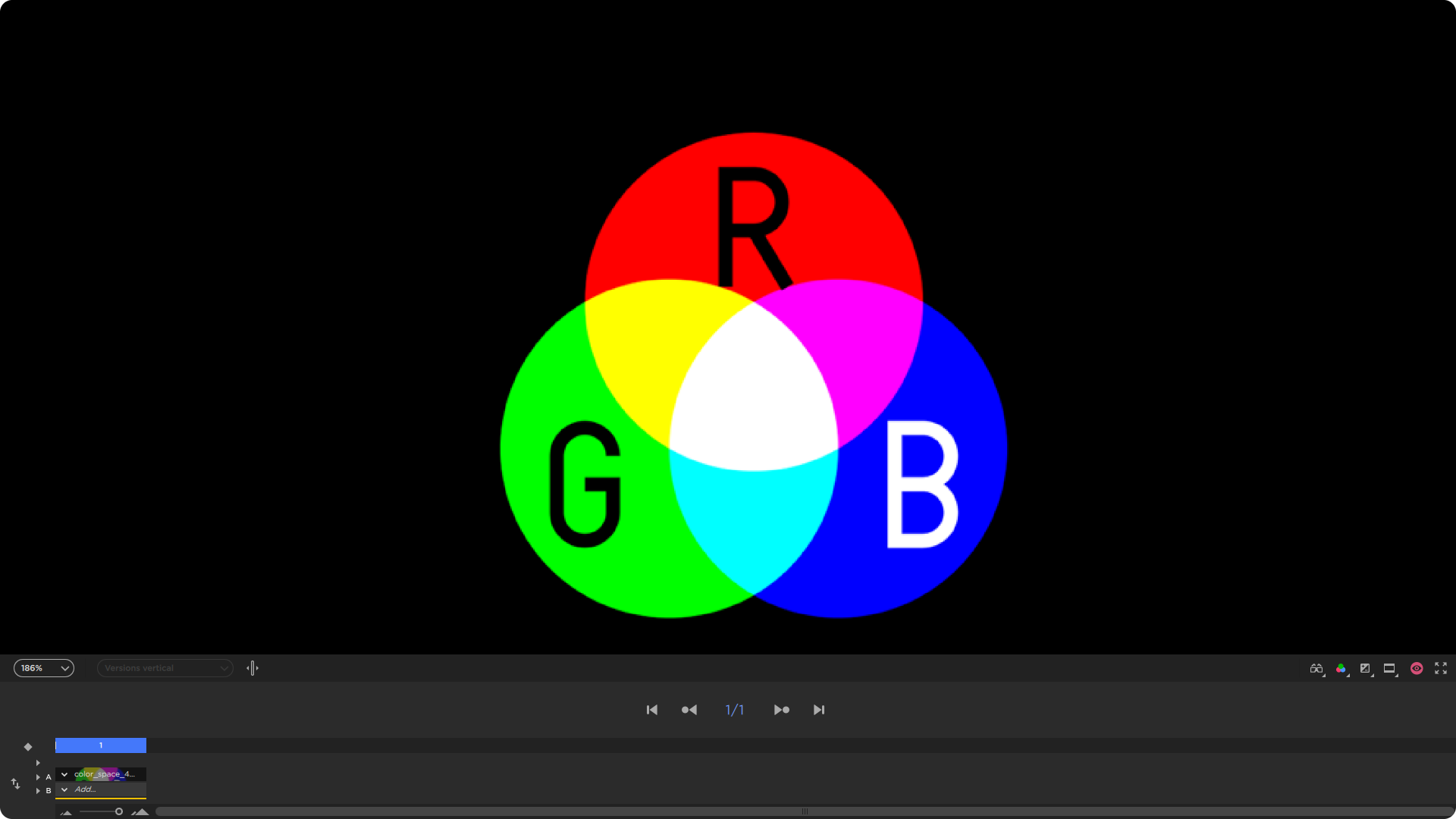Click the small mountain zoom-out timeline icon
This screenshot has height=819, width=1456.
click(x=67, y=812)
